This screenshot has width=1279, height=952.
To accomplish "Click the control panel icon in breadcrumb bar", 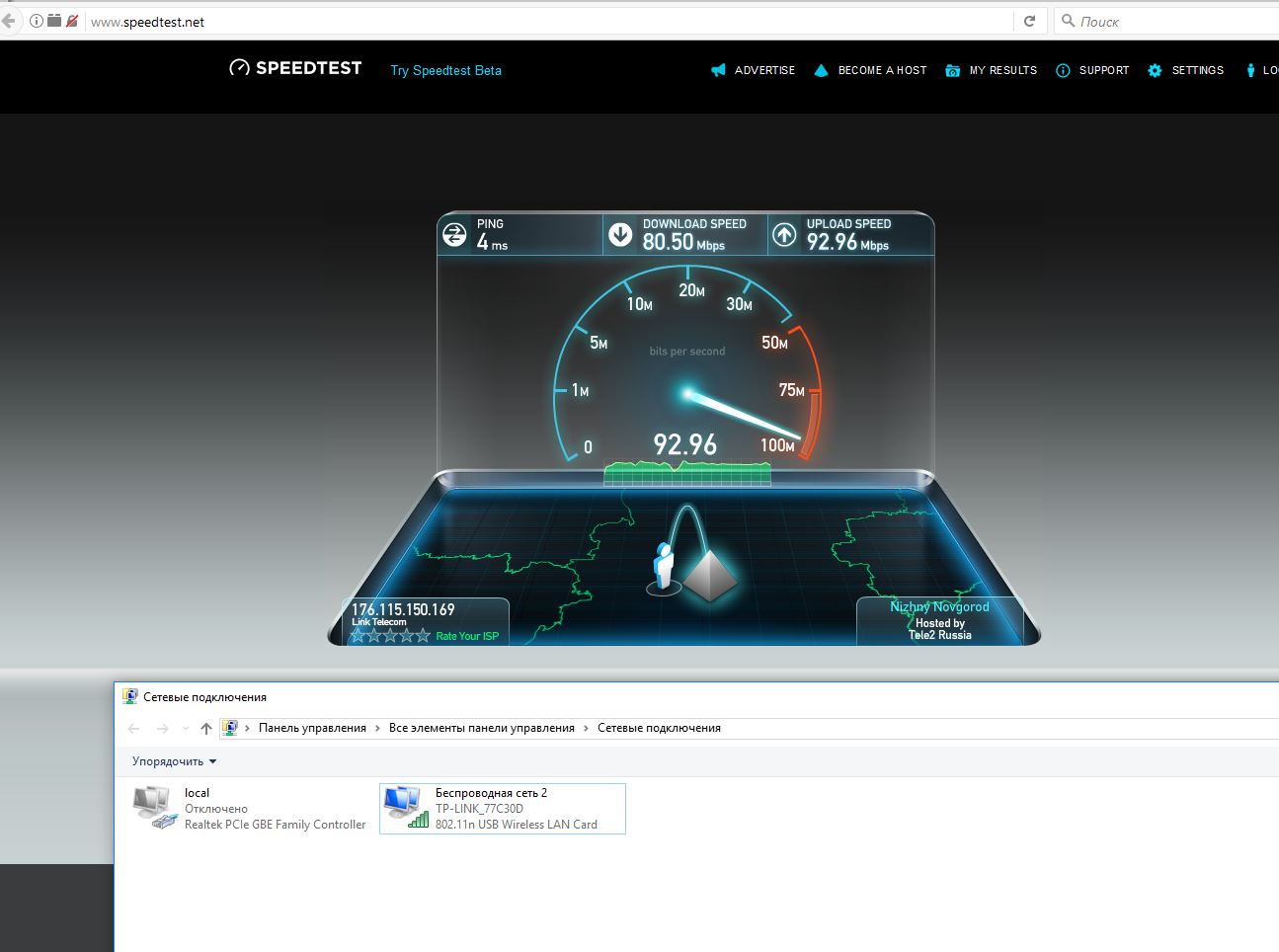I will click(230, 728).
